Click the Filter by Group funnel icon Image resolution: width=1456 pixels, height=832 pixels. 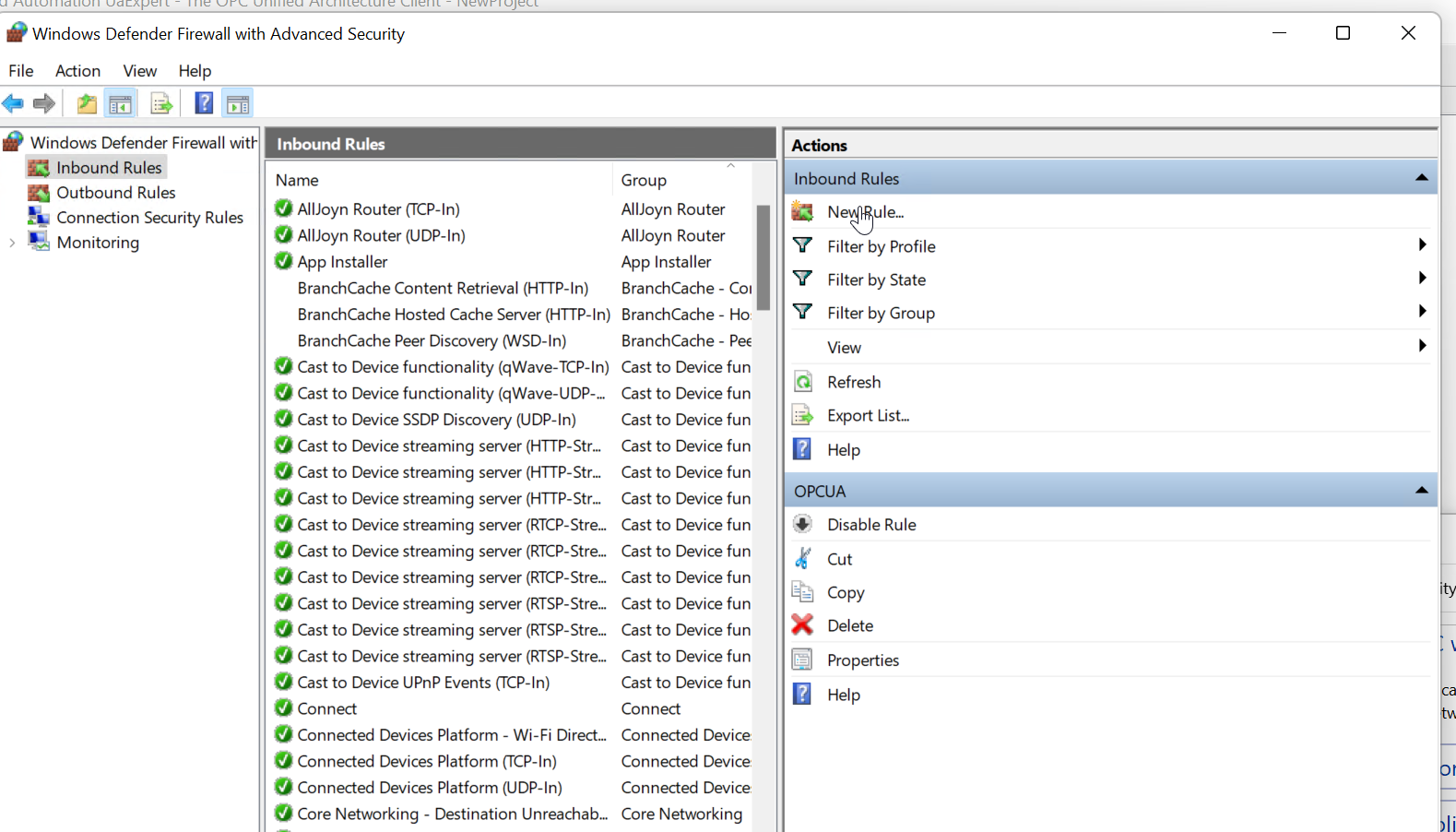pos(803,312)
